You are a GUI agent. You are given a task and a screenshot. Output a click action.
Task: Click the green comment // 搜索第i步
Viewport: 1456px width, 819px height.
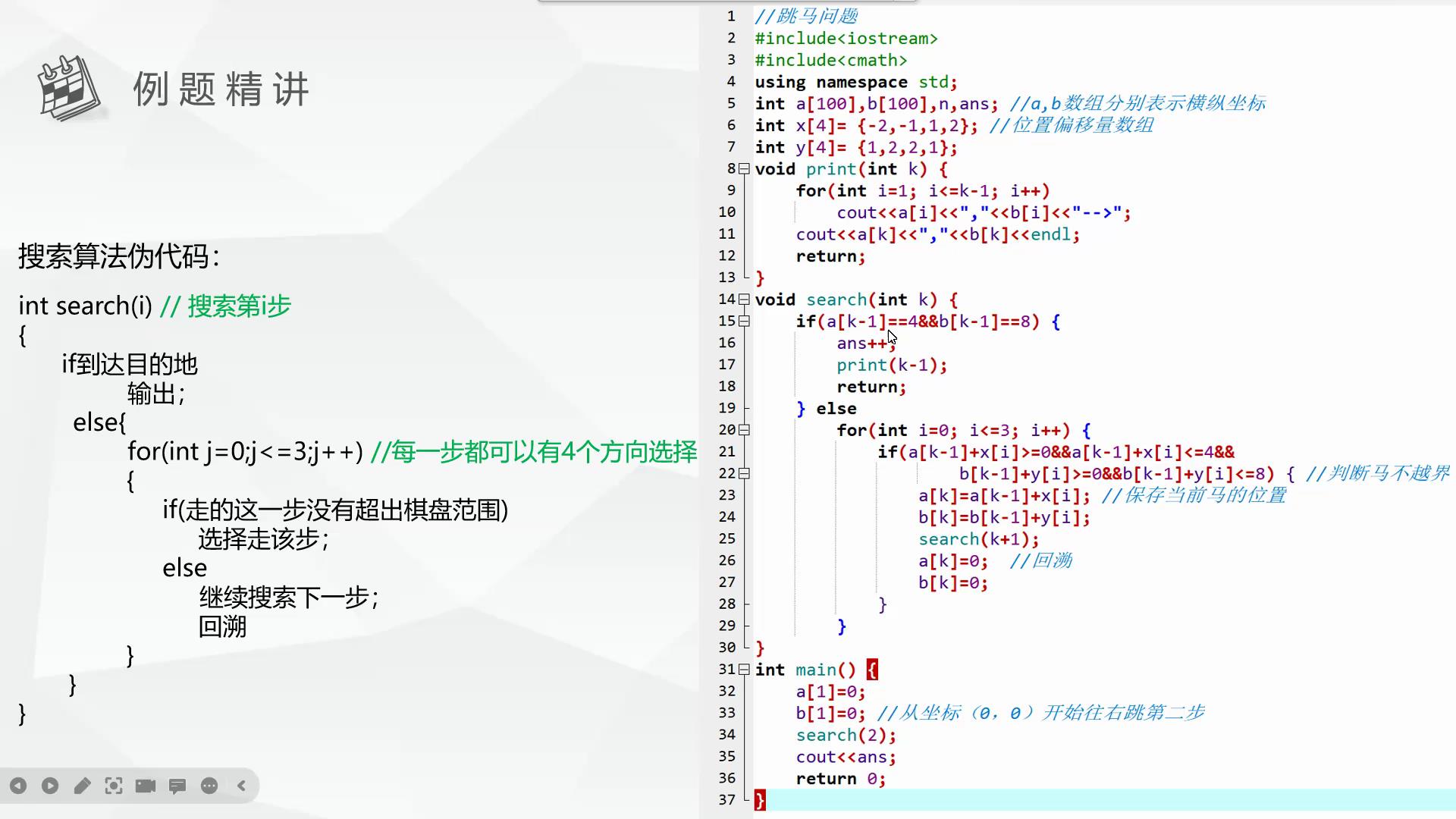225,306
